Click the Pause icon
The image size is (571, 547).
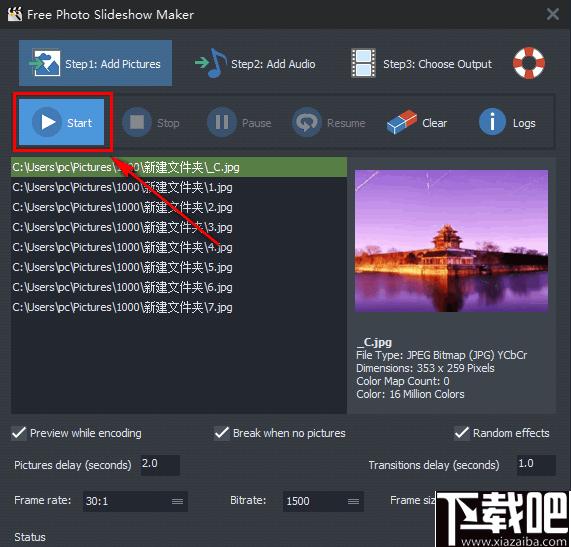[x=222, y=122]
